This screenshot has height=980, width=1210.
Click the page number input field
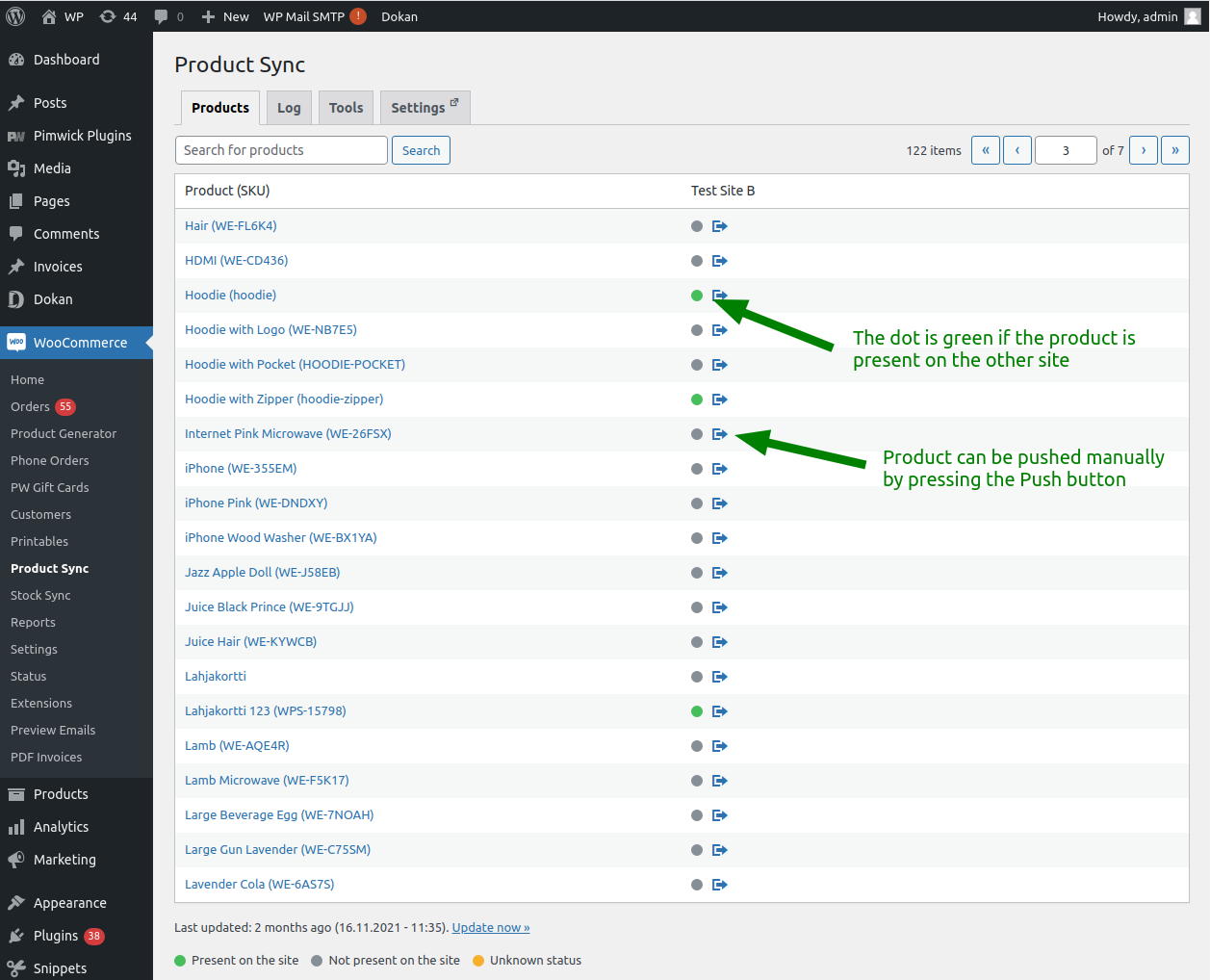(1066, 150)
